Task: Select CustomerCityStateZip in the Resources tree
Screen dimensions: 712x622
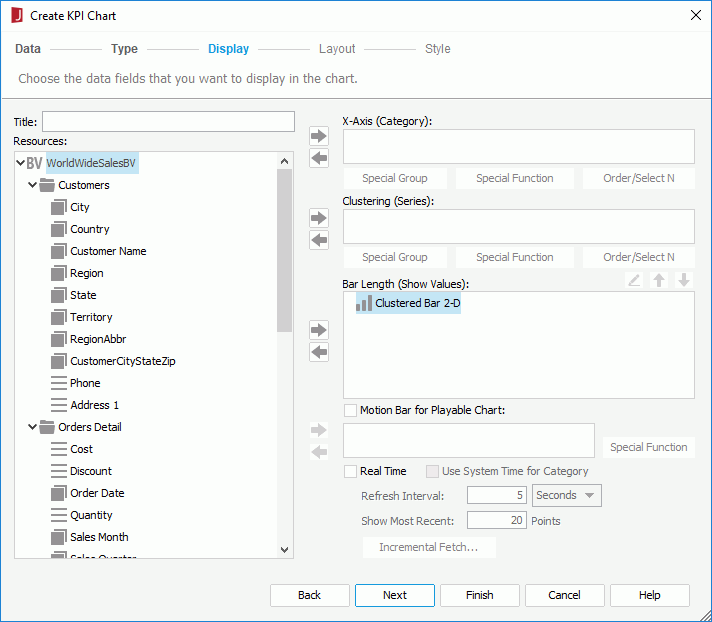Action: (123, 361)
